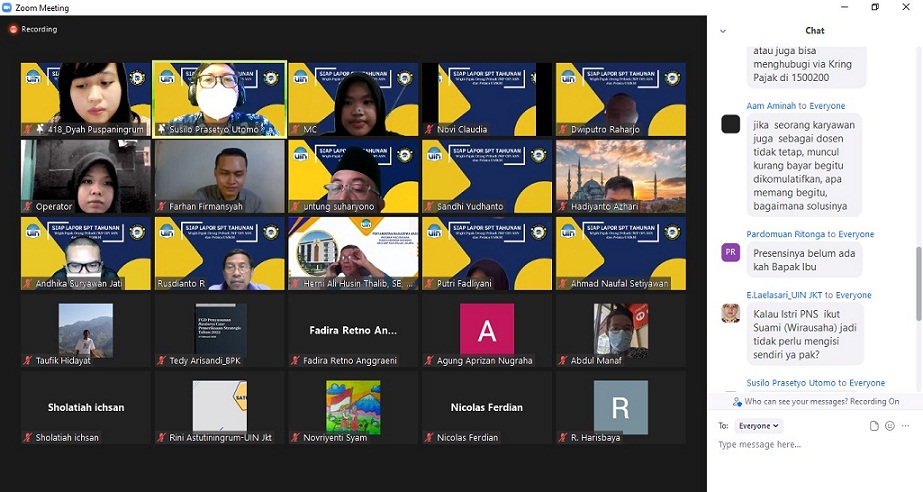This screenshot has height=492, width=923.
Task: Click the chat panel vertical scrollbar
Action: pos(918,270)
